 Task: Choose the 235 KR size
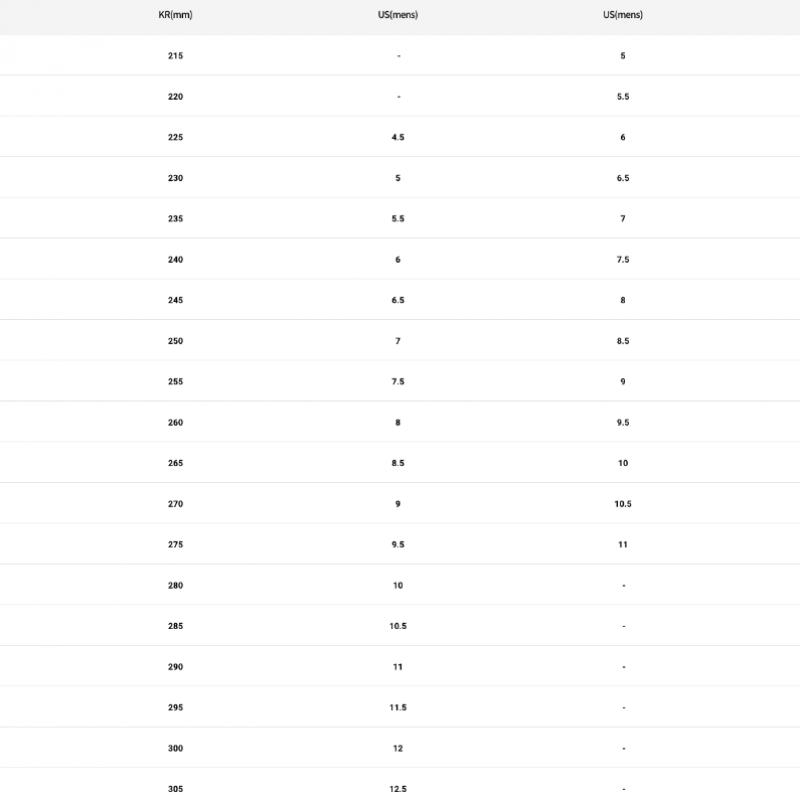[175, 219]
